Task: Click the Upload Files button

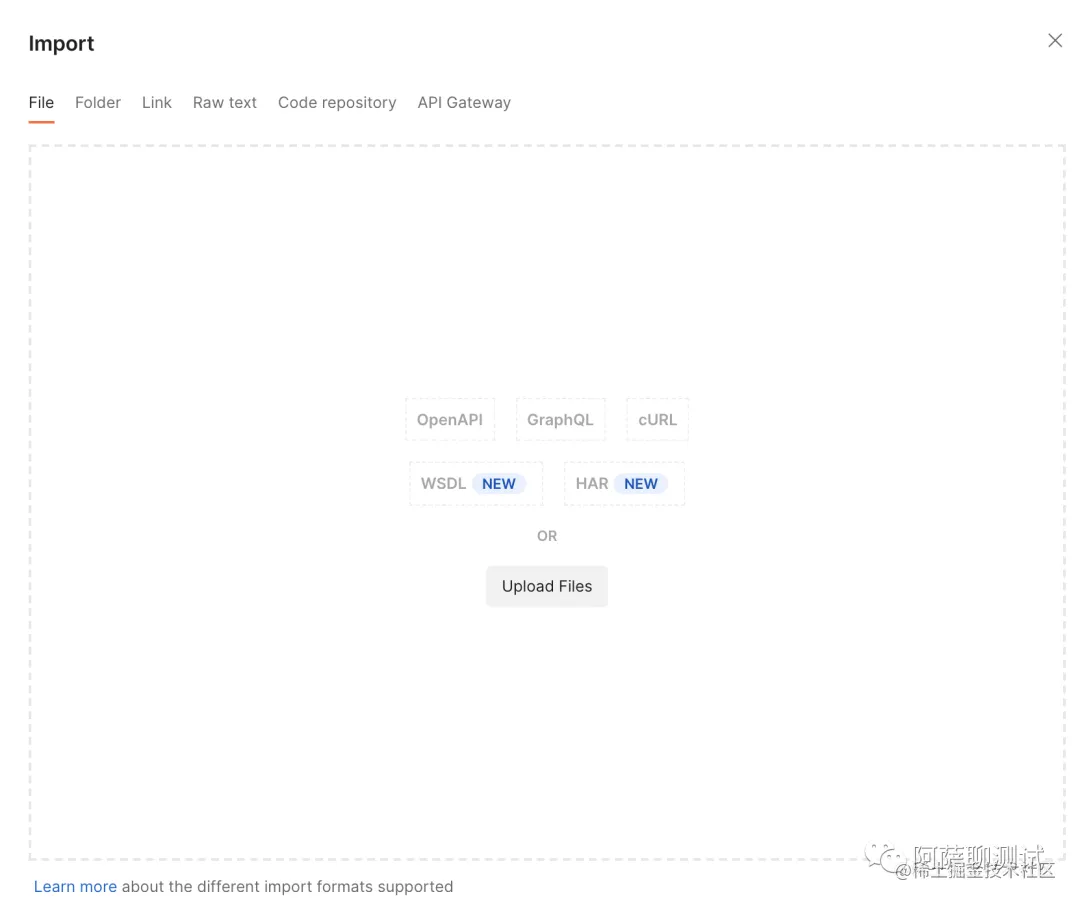Action: click(547, 586)
